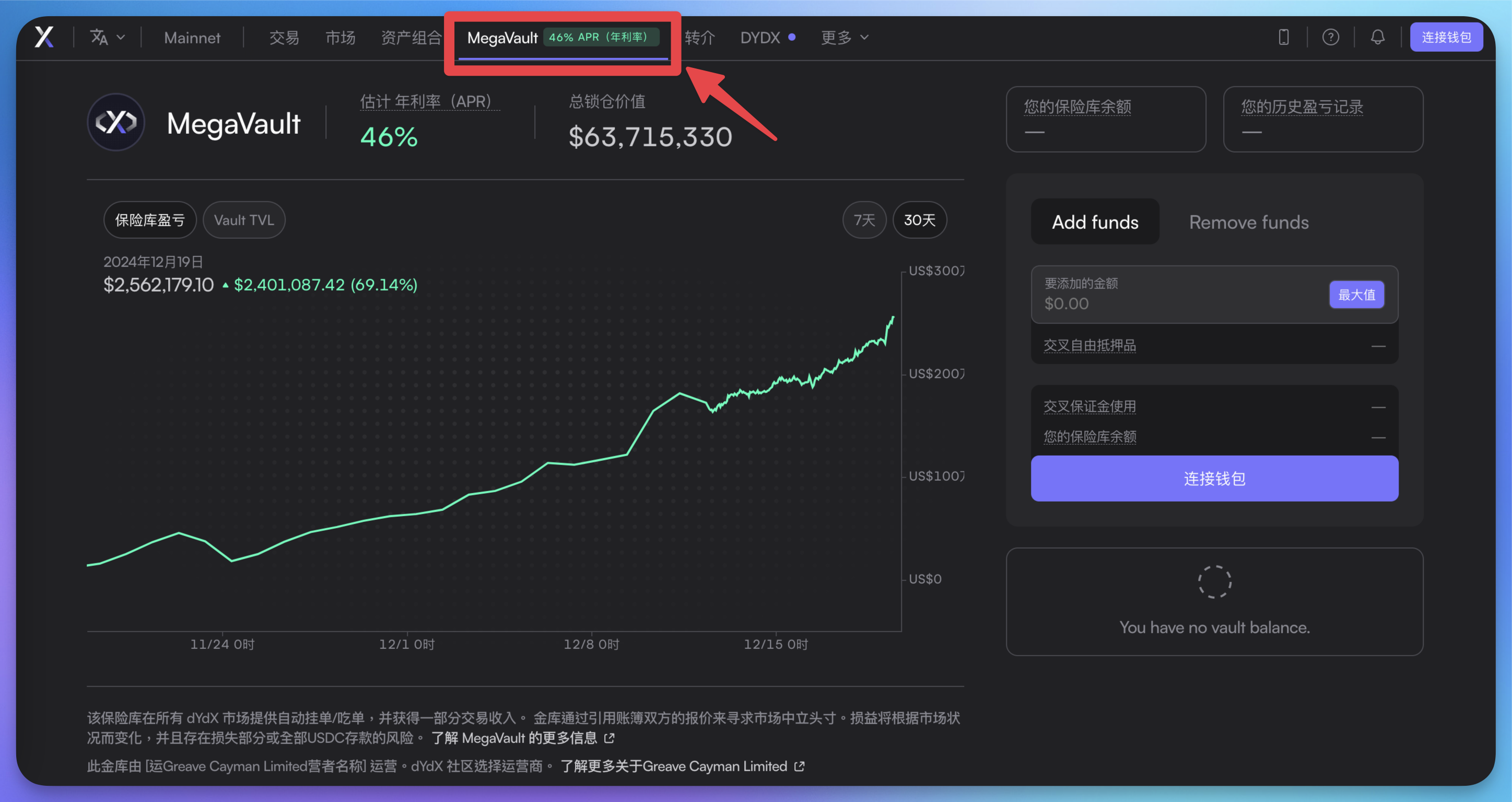Click the US$0 y-axis label
Viewport: 1512px width, 802px height.
click(x=925, y=579)
